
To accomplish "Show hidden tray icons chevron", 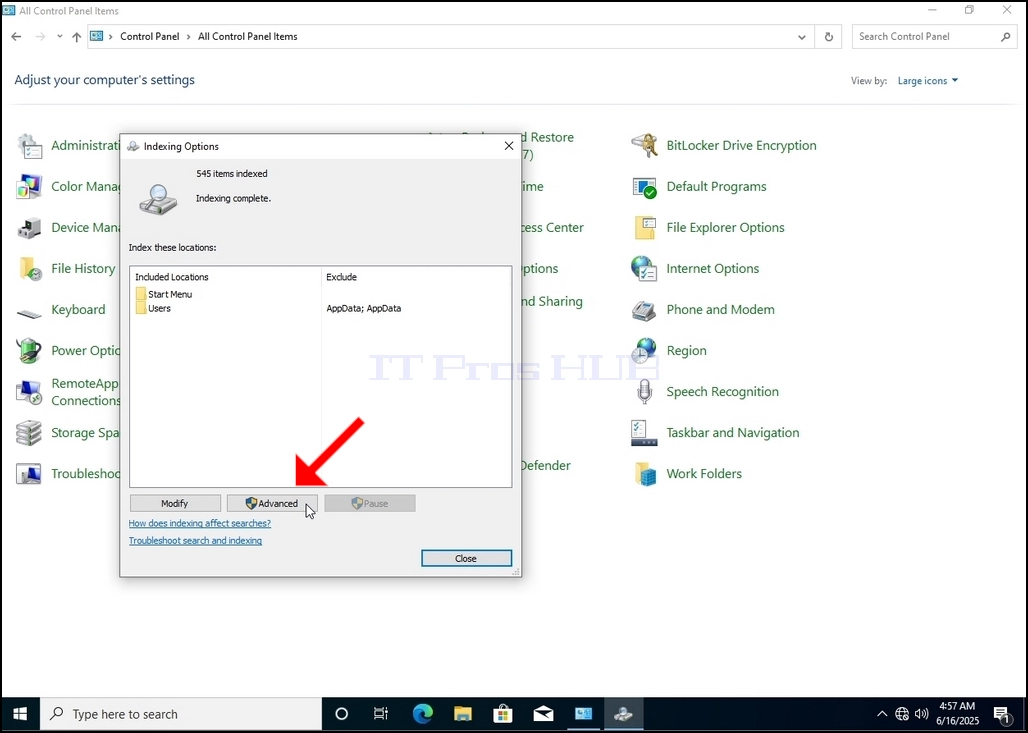I will (882, 714).
